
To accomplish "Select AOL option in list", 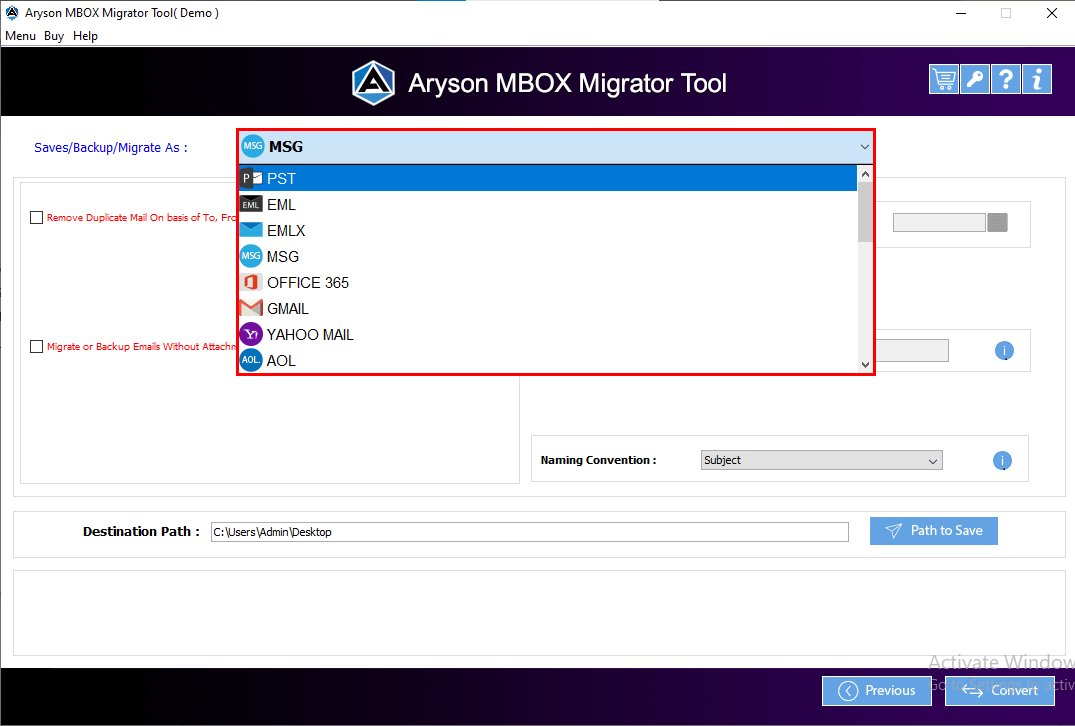I will (x=548, y=361).
